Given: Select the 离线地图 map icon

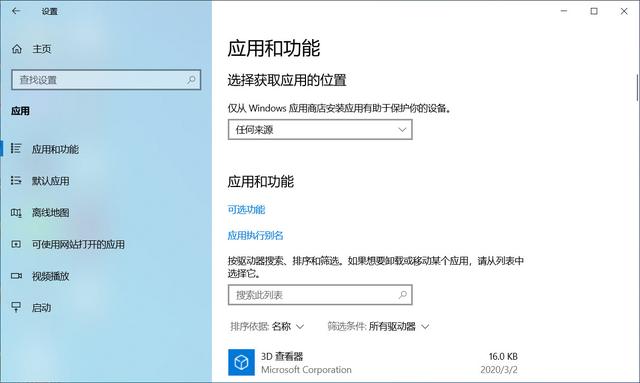Looking at the screenshot, I should 16,212.
